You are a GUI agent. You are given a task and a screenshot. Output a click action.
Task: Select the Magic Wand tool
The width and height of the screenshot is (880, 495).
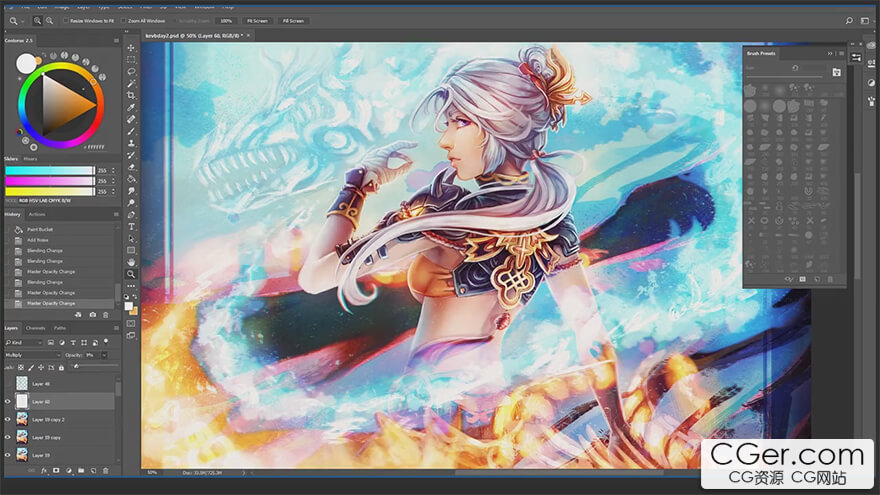click(131, 83)
